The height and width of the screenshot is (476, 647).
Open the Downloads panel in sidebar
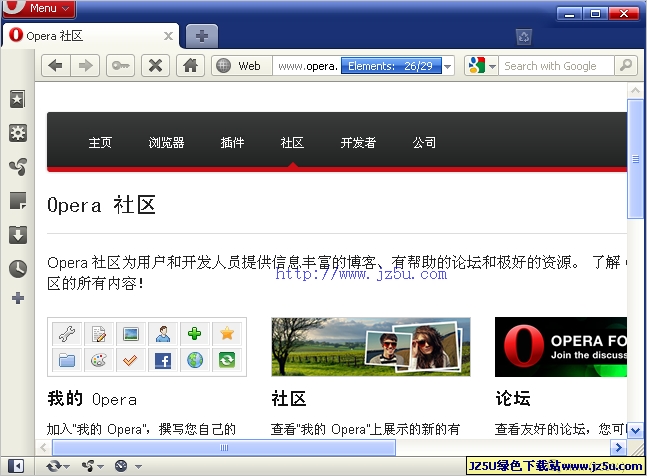(x=18, y=235)
